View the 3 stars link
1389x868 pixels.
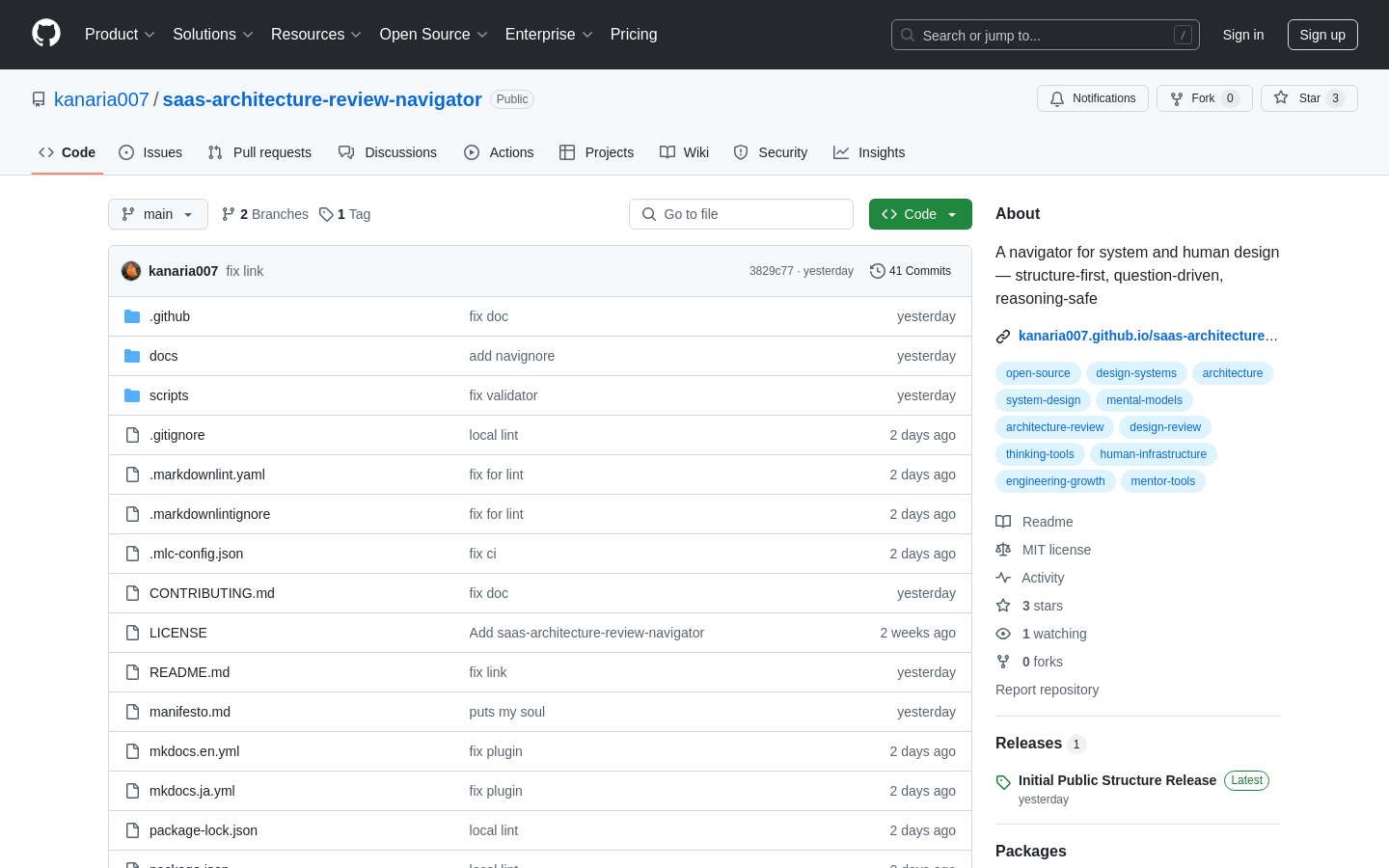[1029, 606]
